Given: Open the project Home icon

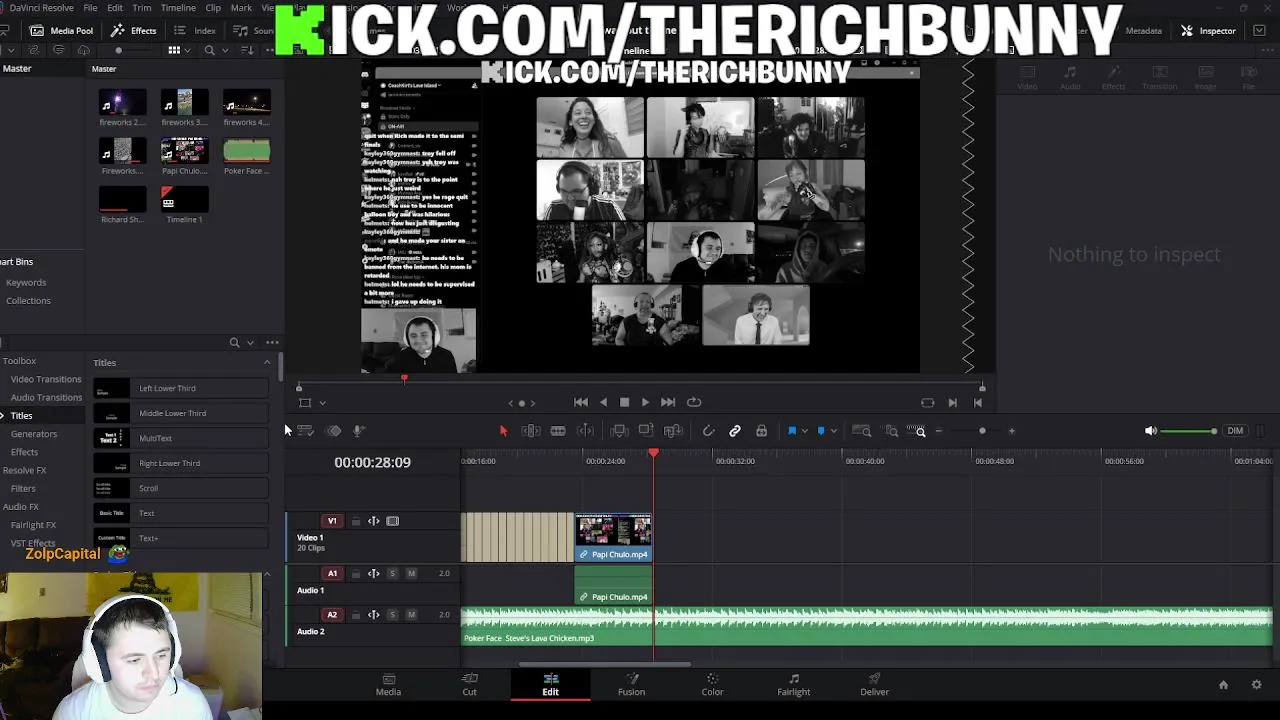Looking at the screenshot, I should coord(1223,685).
